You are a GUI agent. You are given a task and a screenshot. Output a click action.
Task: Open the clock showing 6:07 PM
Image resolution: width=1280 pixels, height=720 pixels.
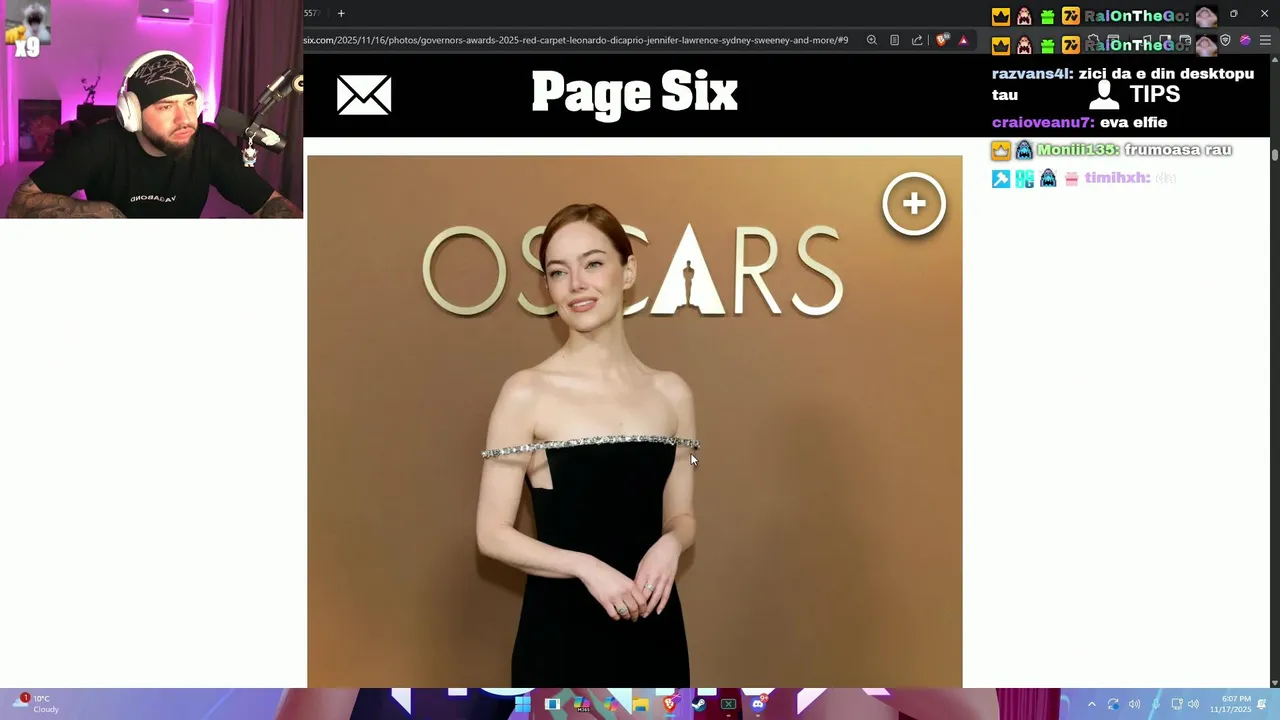point(1230,704)
